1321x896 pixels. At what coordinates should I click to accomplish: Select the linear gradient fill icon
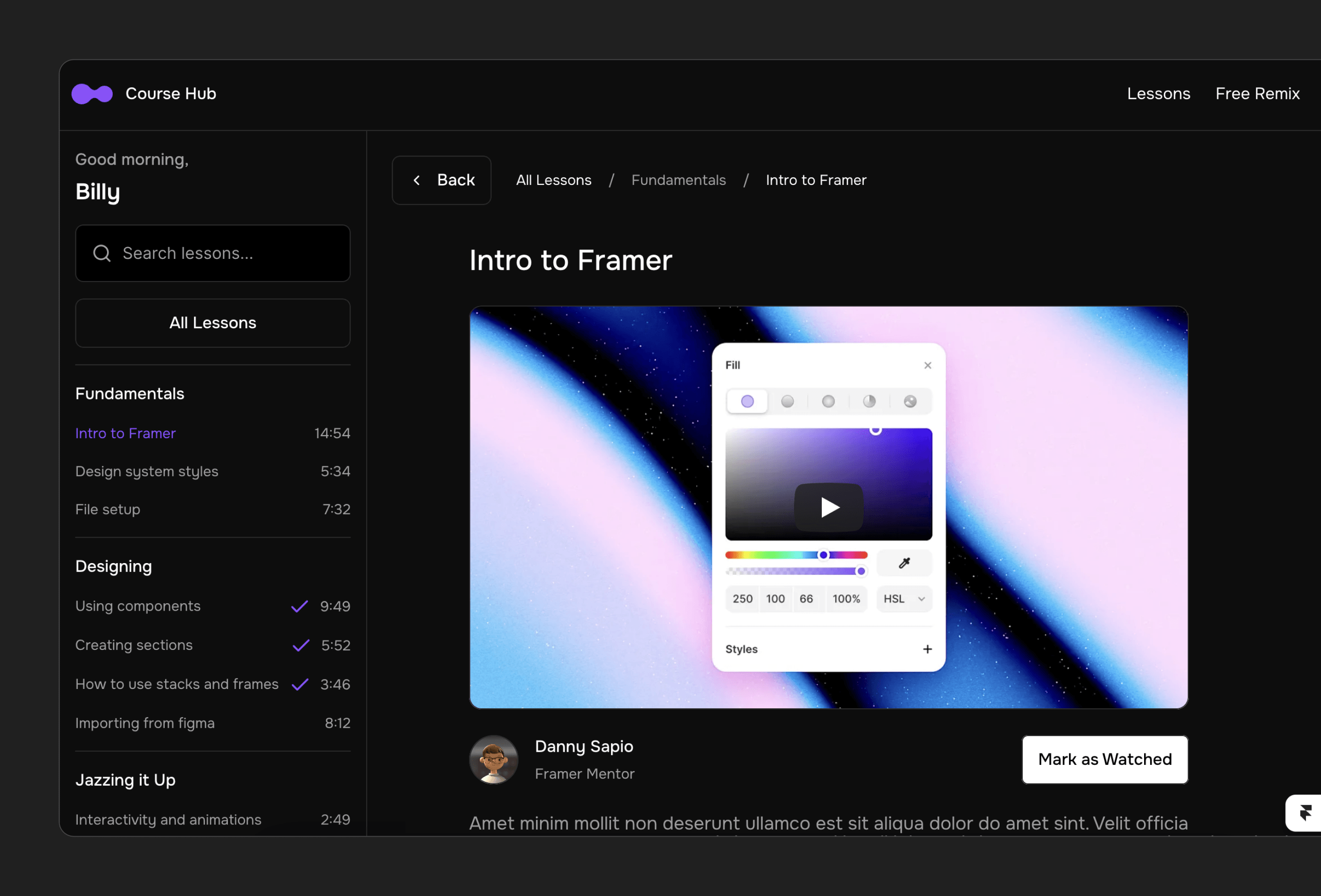pos(787,401)
